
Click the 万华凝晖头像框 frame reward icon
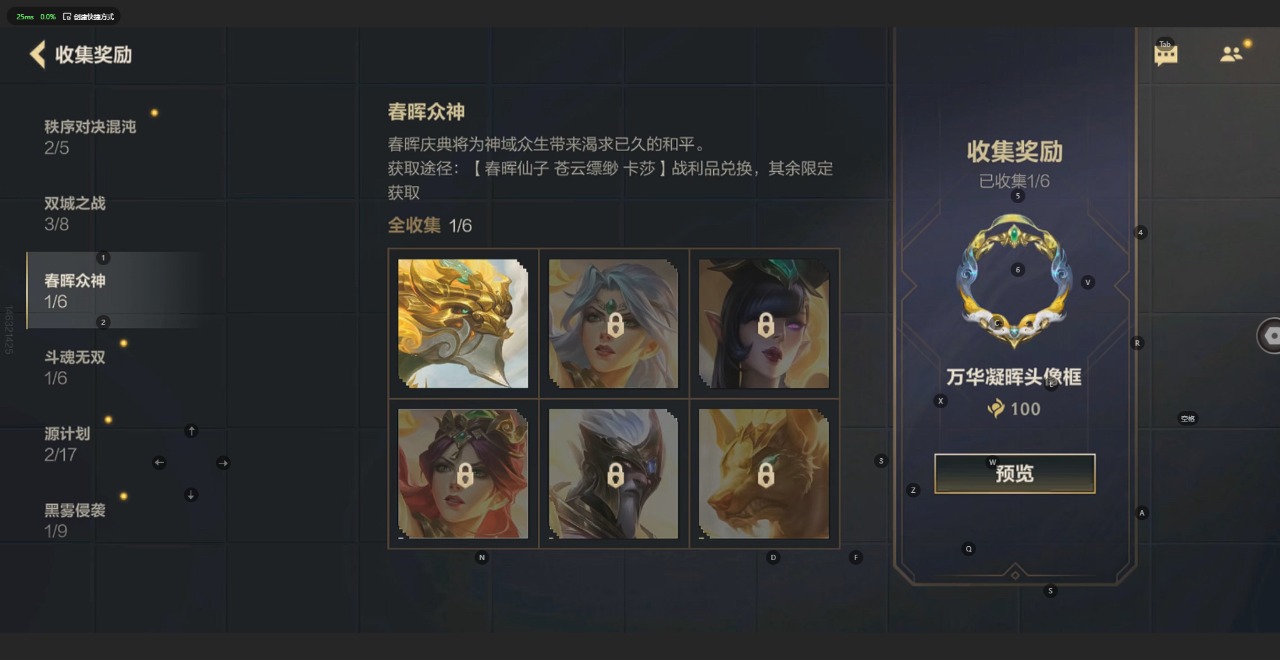(1014, 281)
